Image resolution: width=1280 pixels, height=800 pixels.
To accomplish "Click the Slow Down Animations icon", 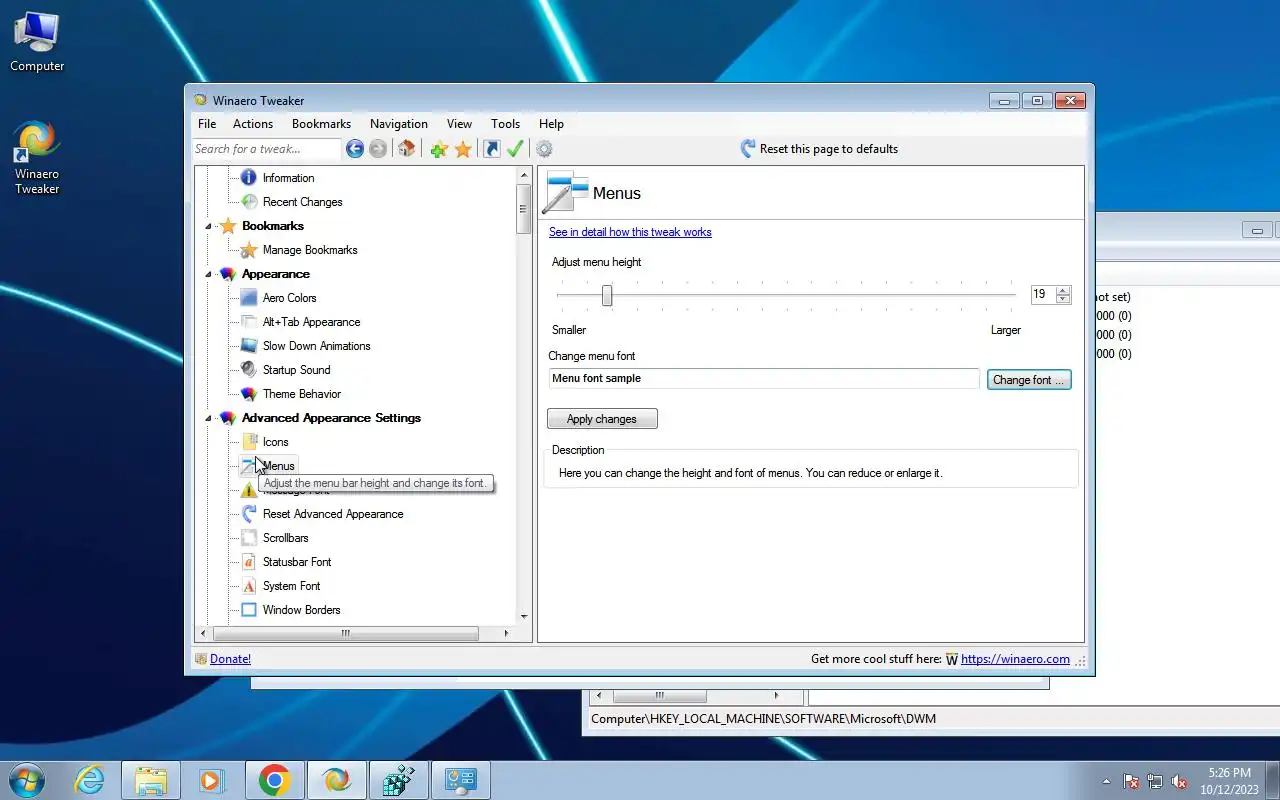I will 249,346.
